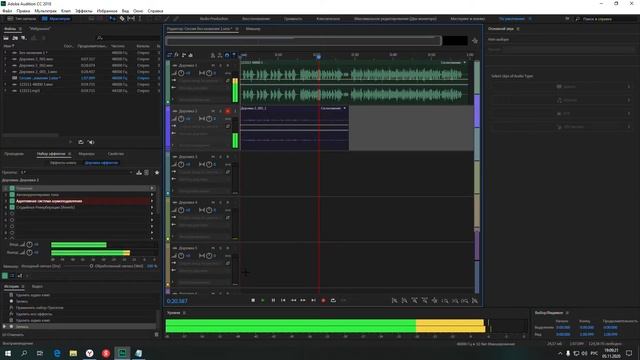The image size is (640, 360).
Task: Show the inputs/outputs track view
Action: [170, 55]
